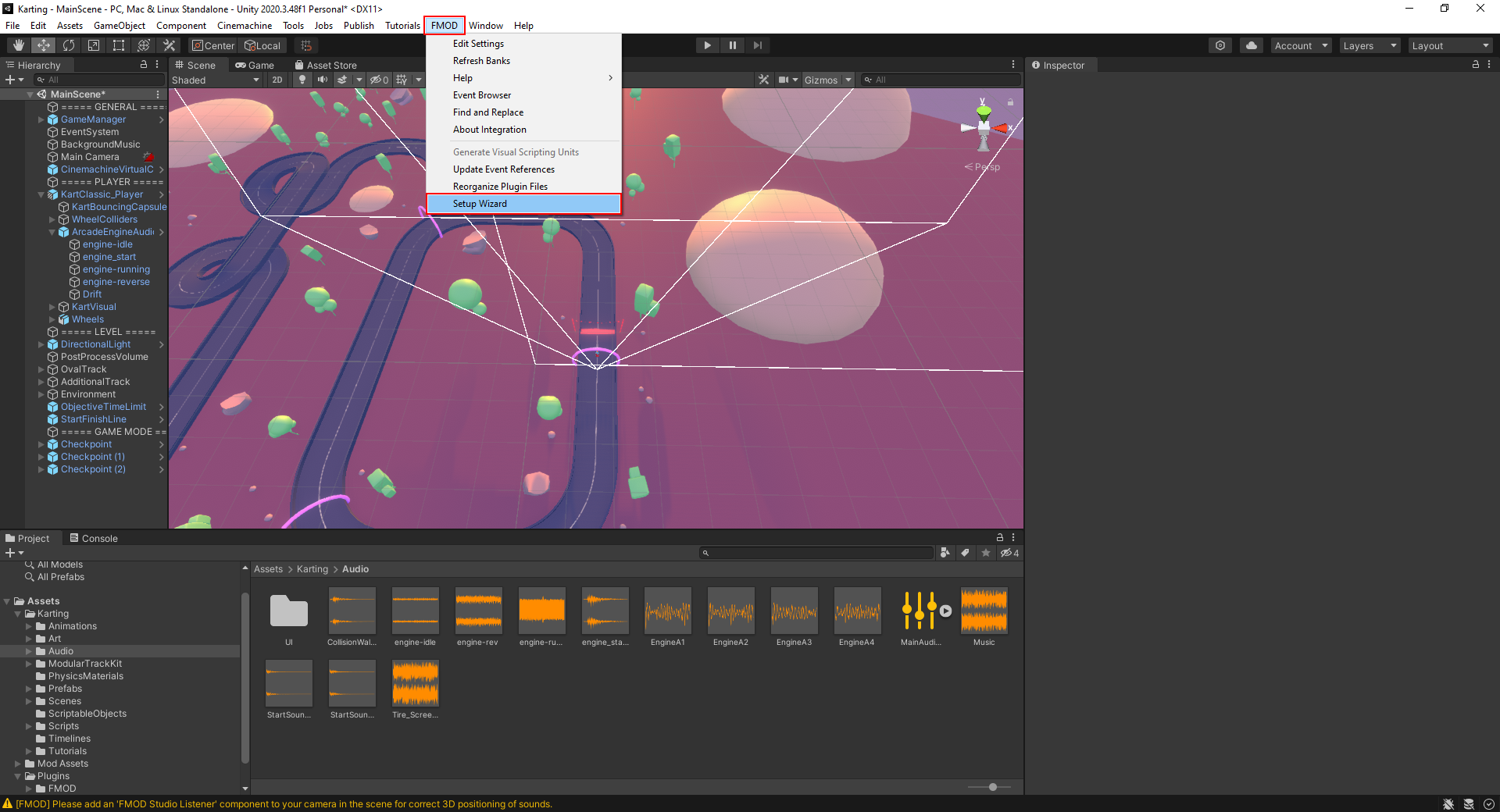The width and height of the screenshot is (1500, 812).
Task: Toggle pivot mode Center button
Action: (x=213, y=45)
